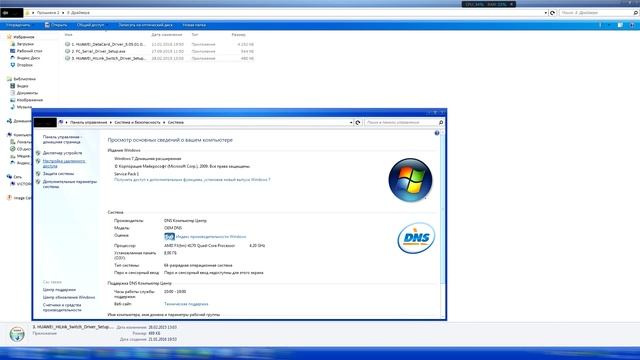Open Яндекс.Диск icon in Explorer sidebar

(x=13, y=58)
